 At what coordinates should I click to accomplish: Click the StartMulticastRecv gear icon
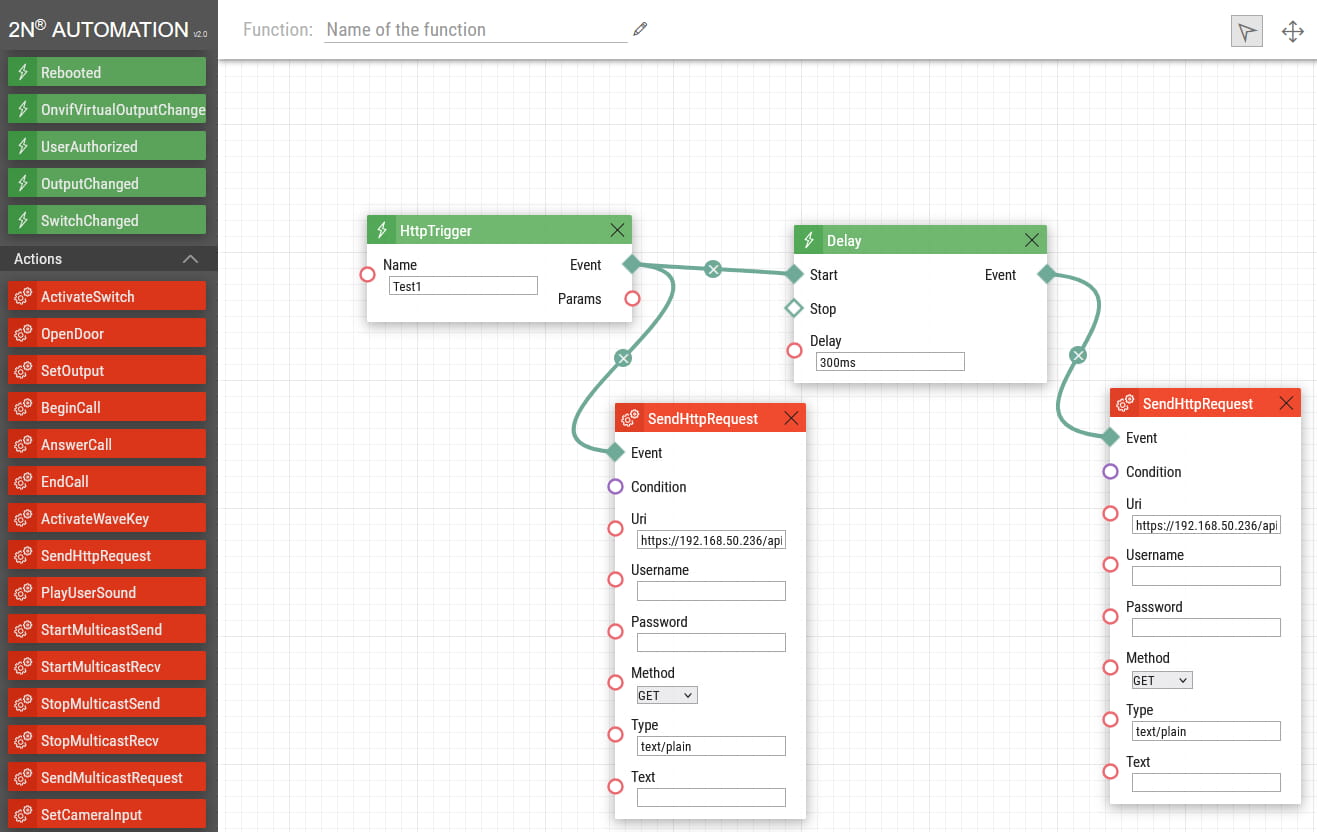(x=23, y=666)
